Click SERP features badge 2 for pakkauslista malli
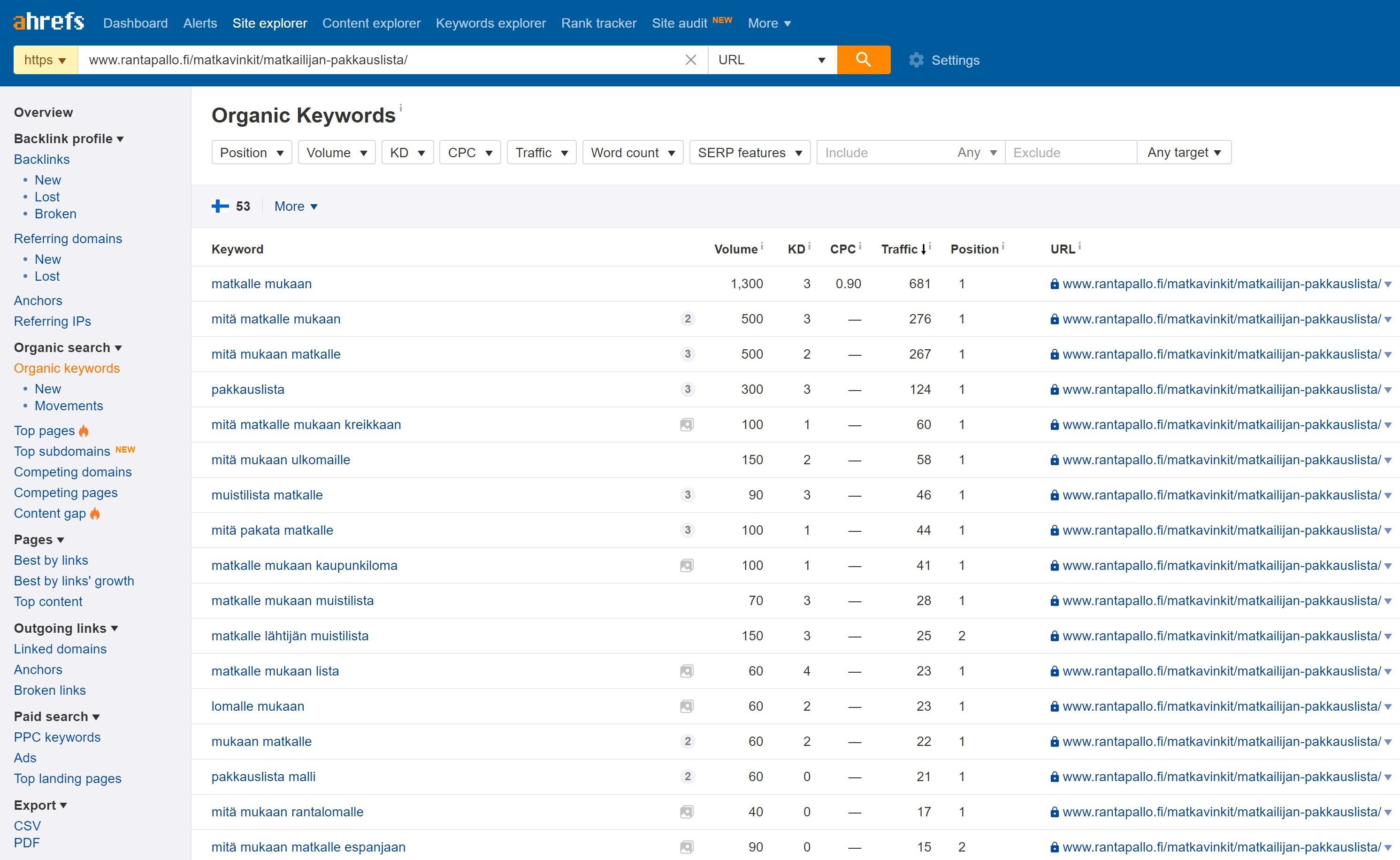This screenshot has height=860, width=1400. coord(688,777)
